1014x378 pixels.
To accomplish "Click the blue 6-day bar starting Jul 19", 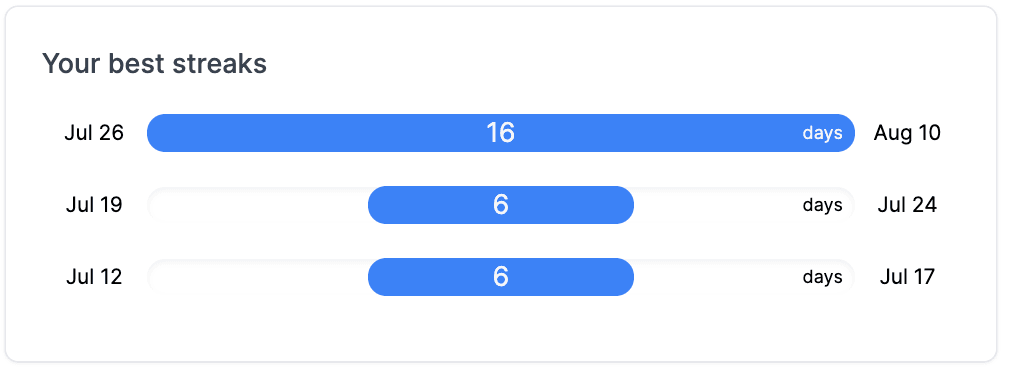I will point(501,205).
